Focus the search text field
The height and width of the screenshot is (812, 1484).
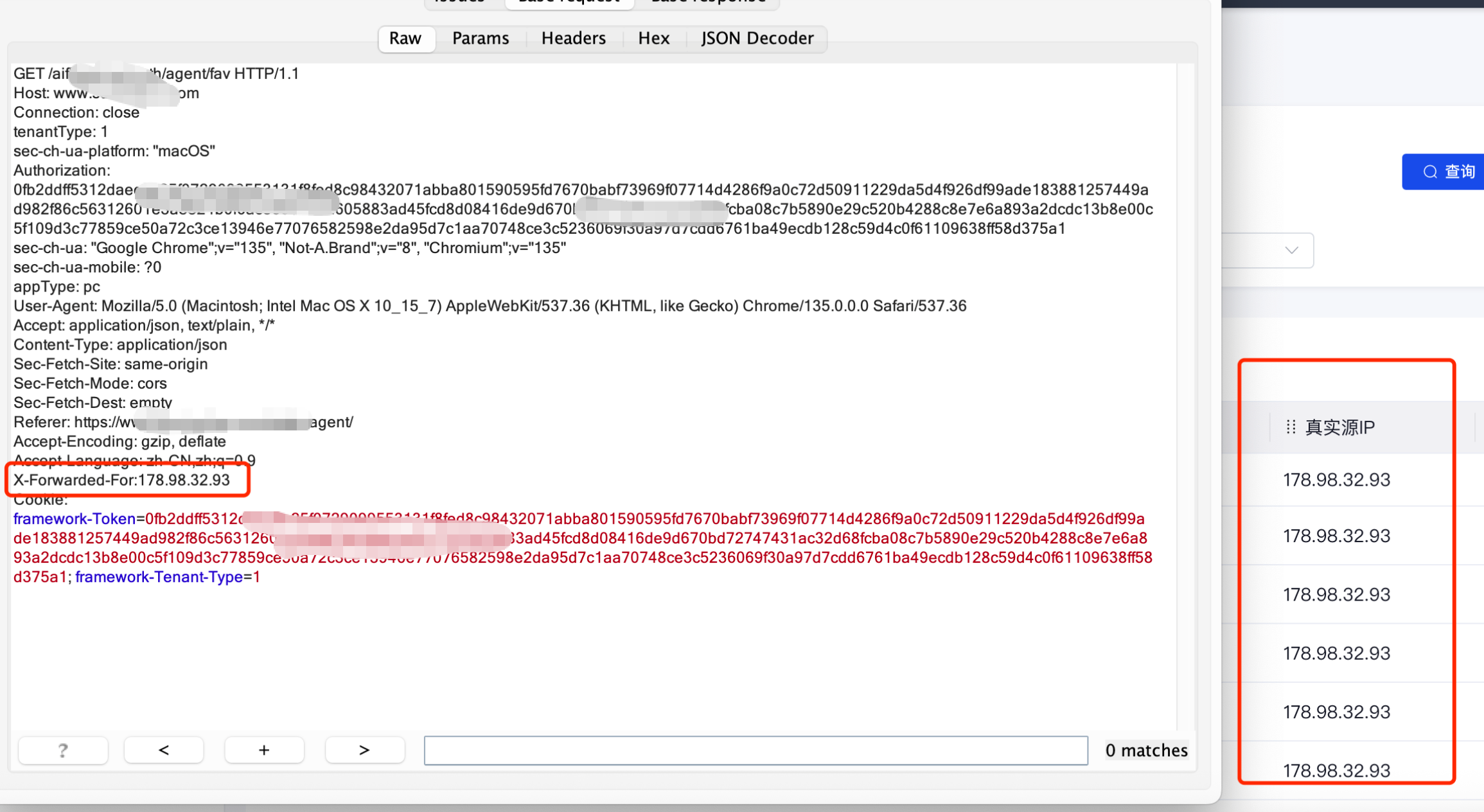(x=756, y=750)
